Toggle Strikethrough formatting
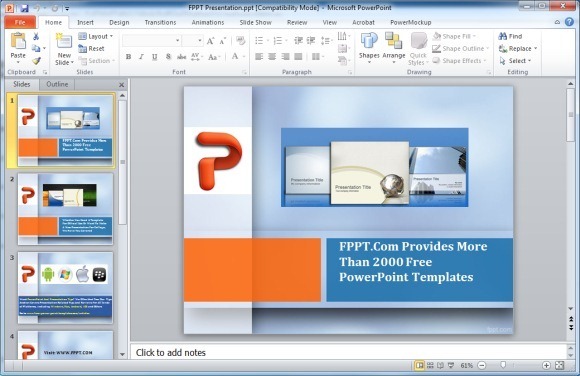 click(x=182, y=57)
